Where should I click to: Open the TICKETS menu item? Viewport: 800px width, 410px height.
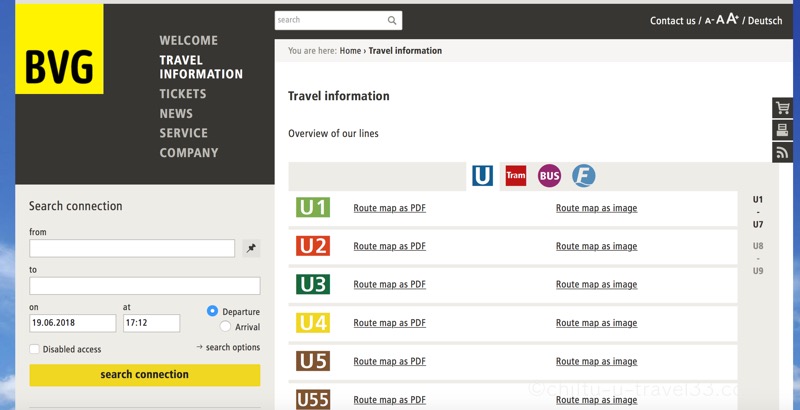click(183, 94)
